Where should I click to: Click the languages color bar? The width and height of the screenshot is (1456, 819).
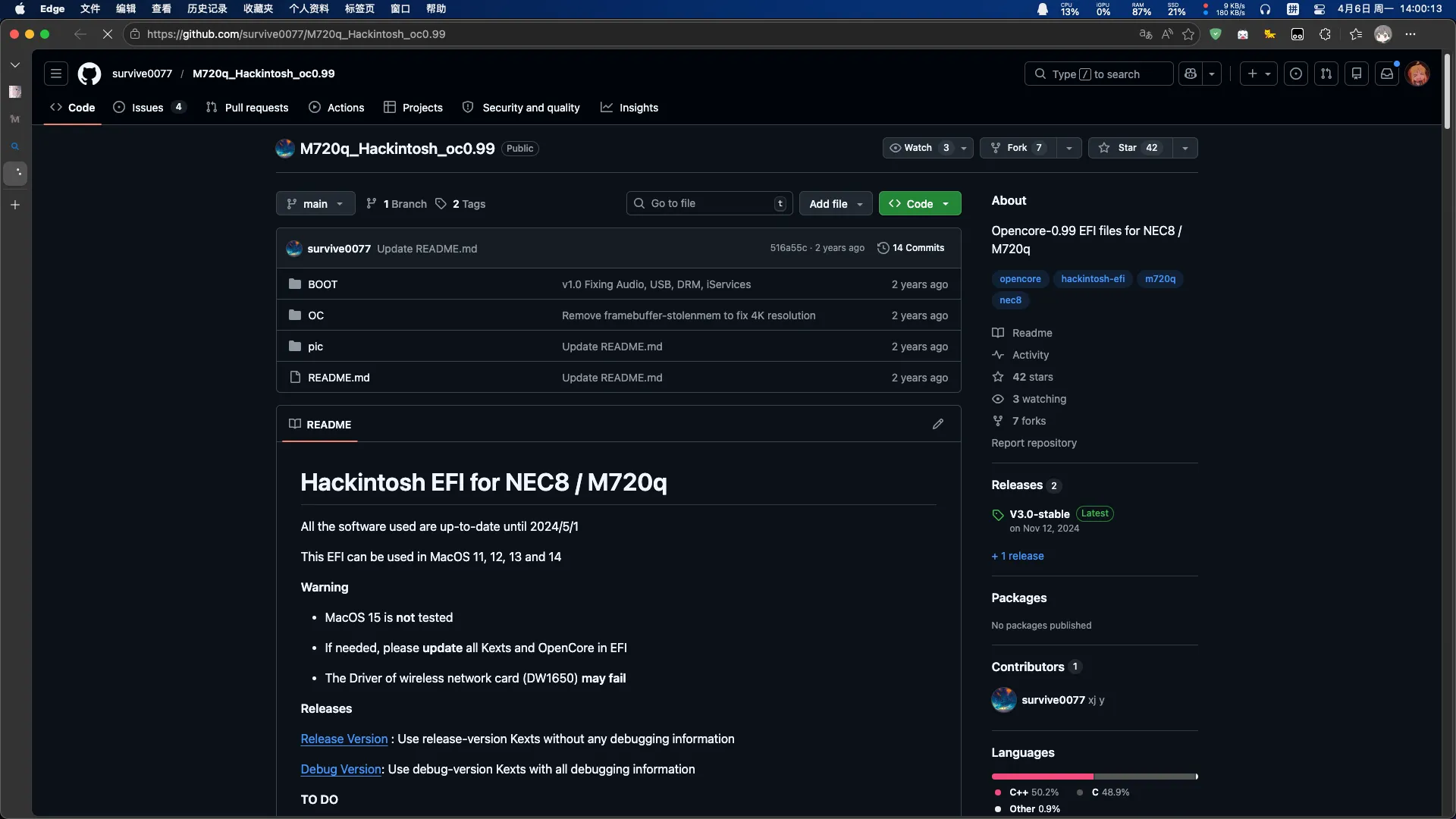[1094, 777]
